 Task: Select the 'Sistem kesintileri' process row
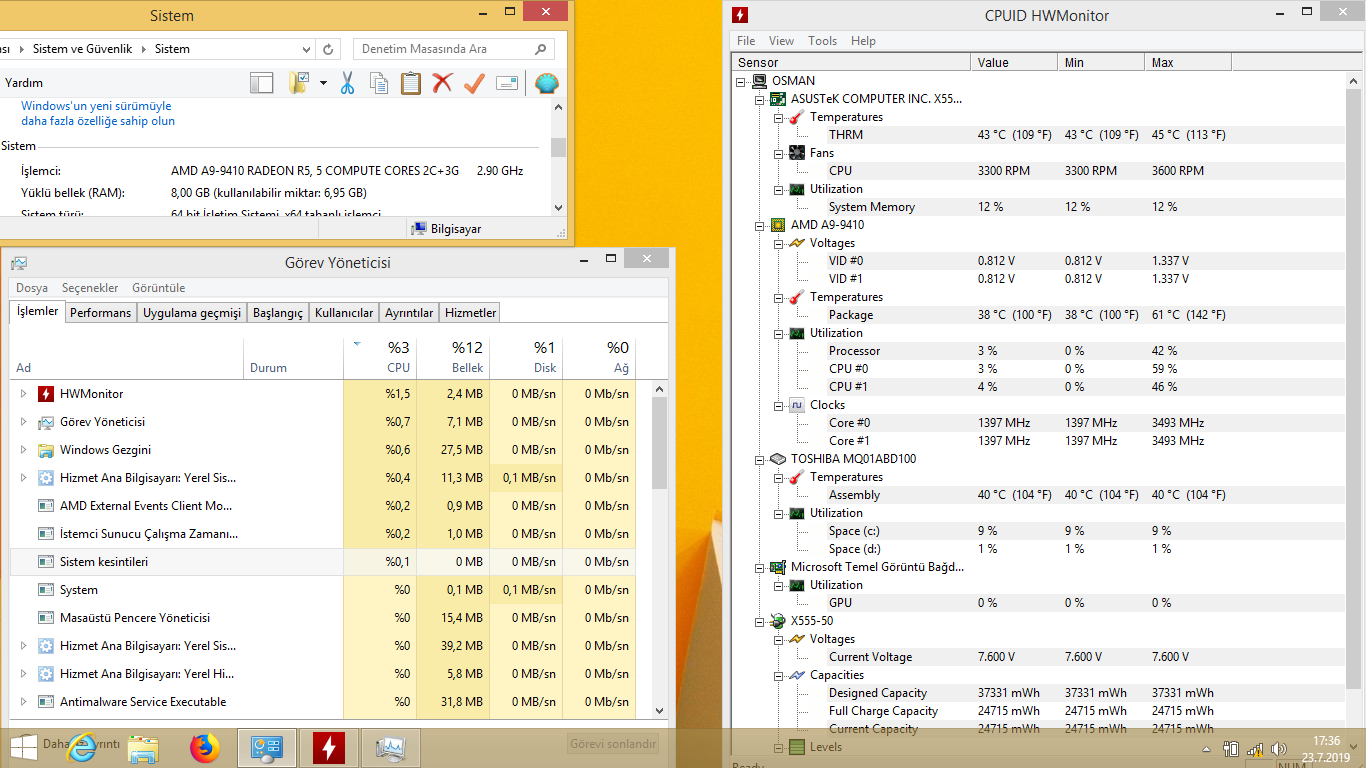[322, 562]
